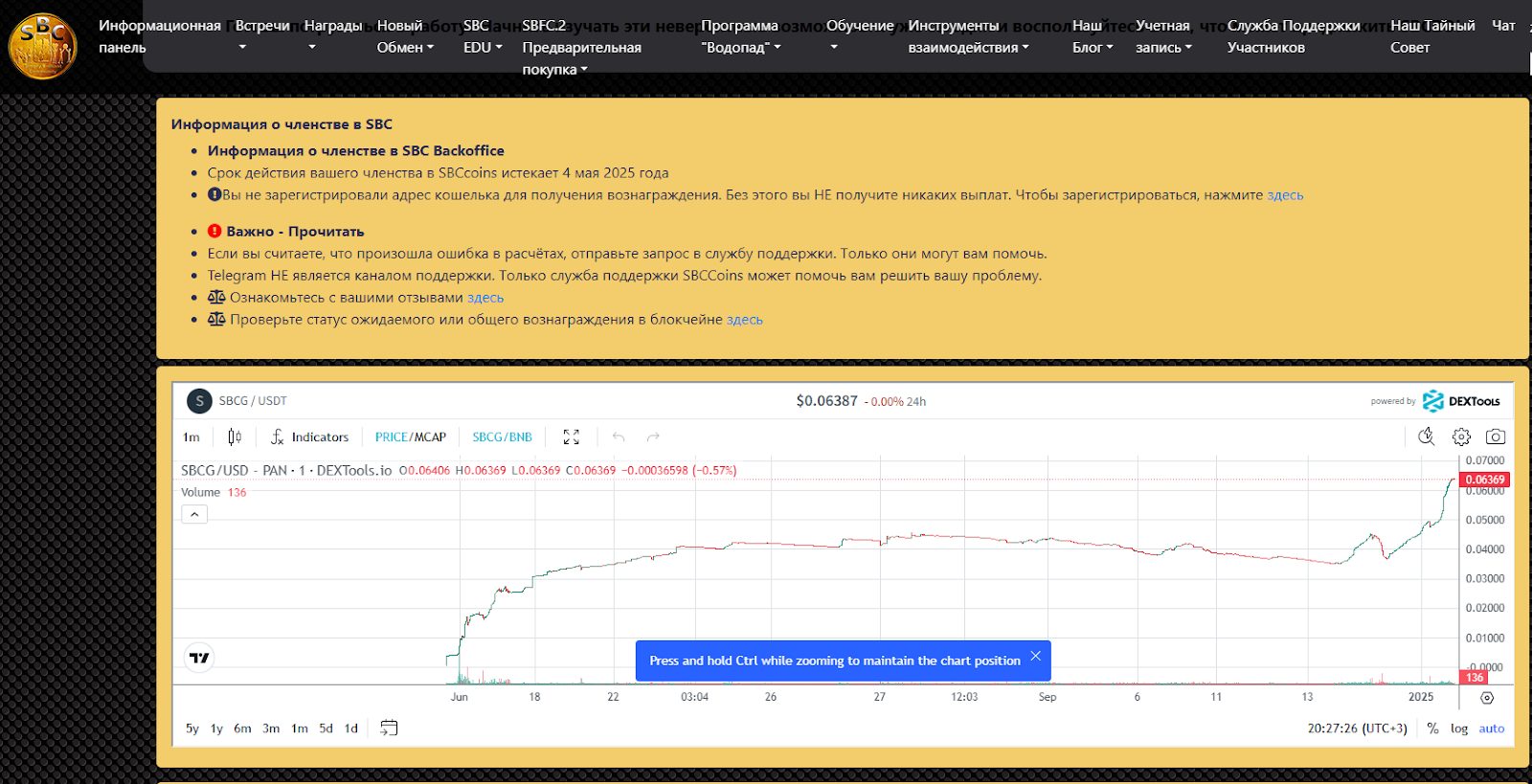Expand Программа Водопад dropdown menu
This screenshot has height=784, width=1532.
point(740,36)
